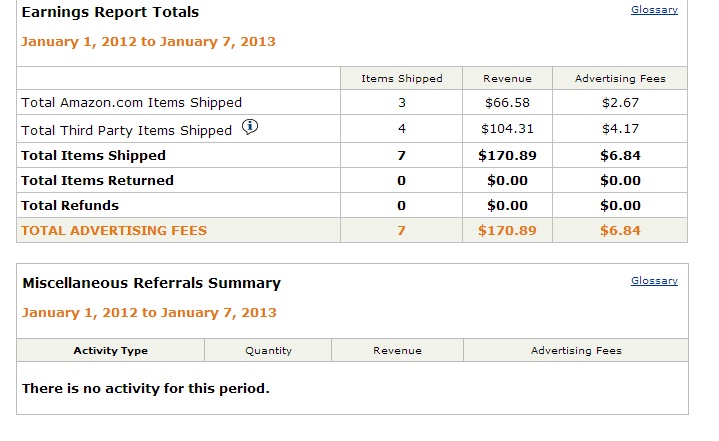Click the Items Shipped column header
The width and height of the screenshot is (719, 441).
pyautogui.click(x=401, y=78)
